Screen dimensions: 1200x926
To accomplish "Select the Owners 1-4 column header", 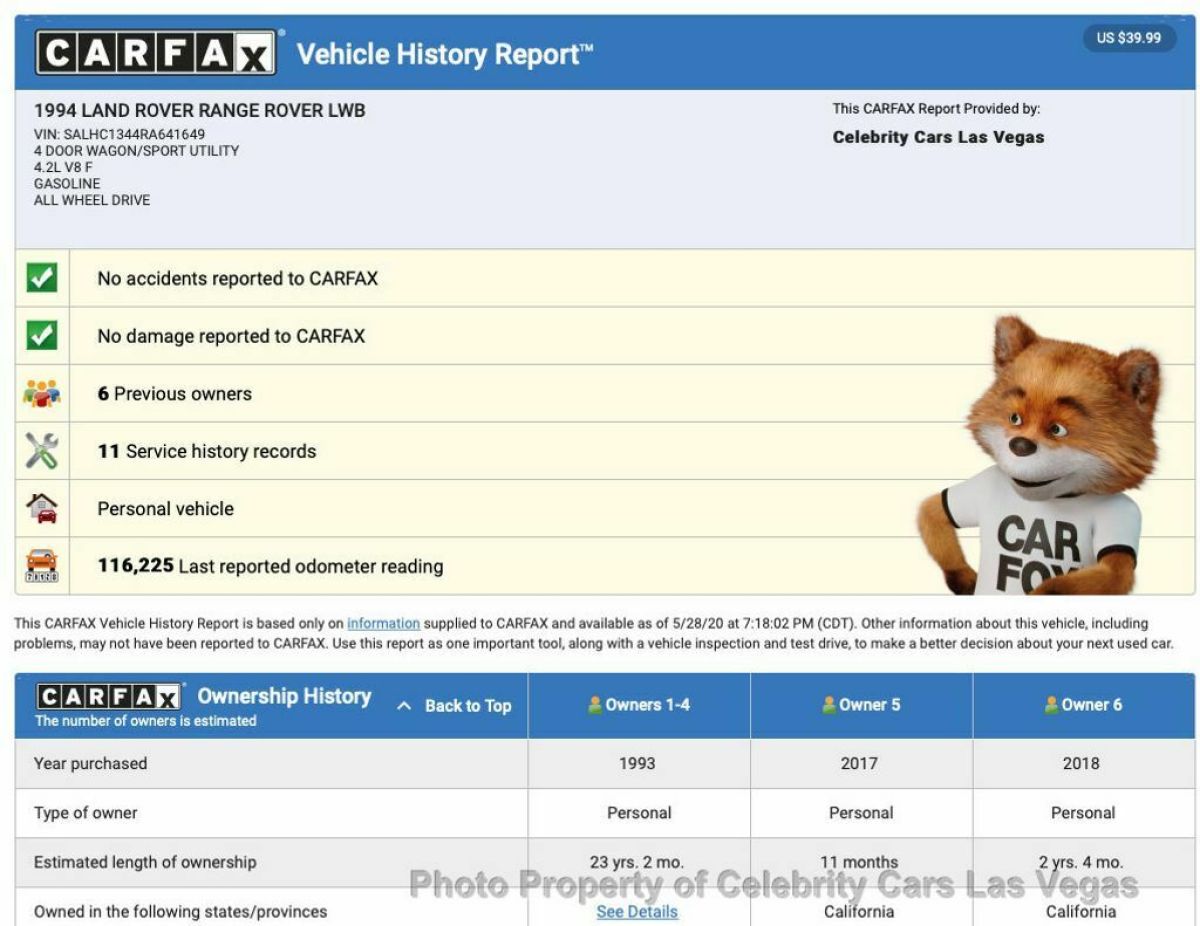I will tap(639, 705).
